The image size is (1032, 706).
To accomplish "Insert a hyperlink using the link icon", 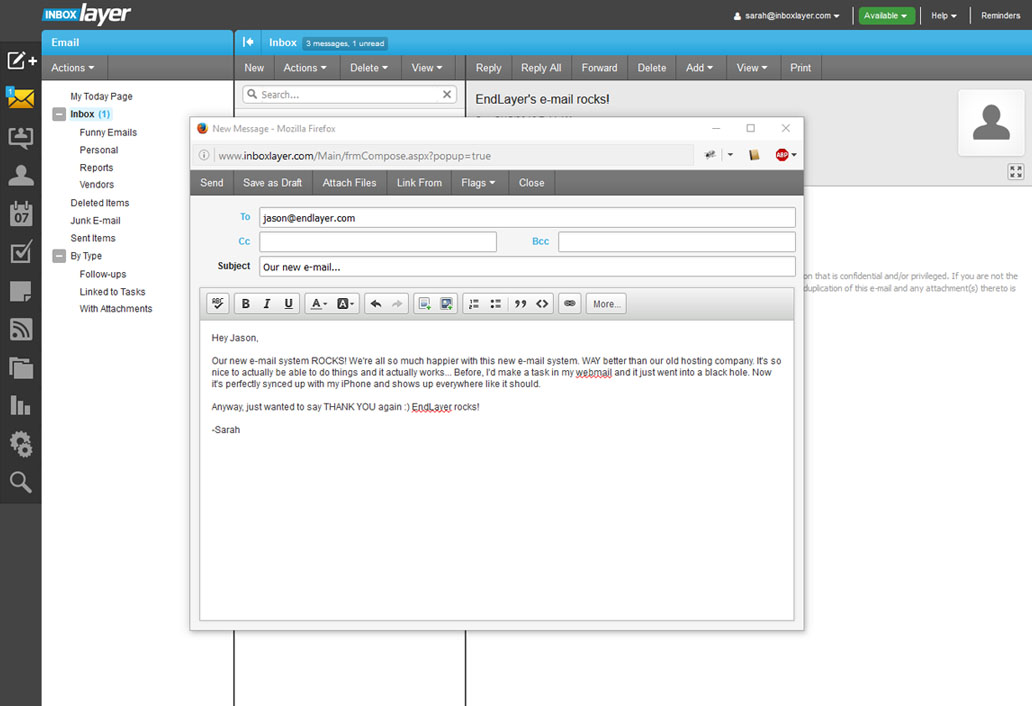I will click(570, 304).
